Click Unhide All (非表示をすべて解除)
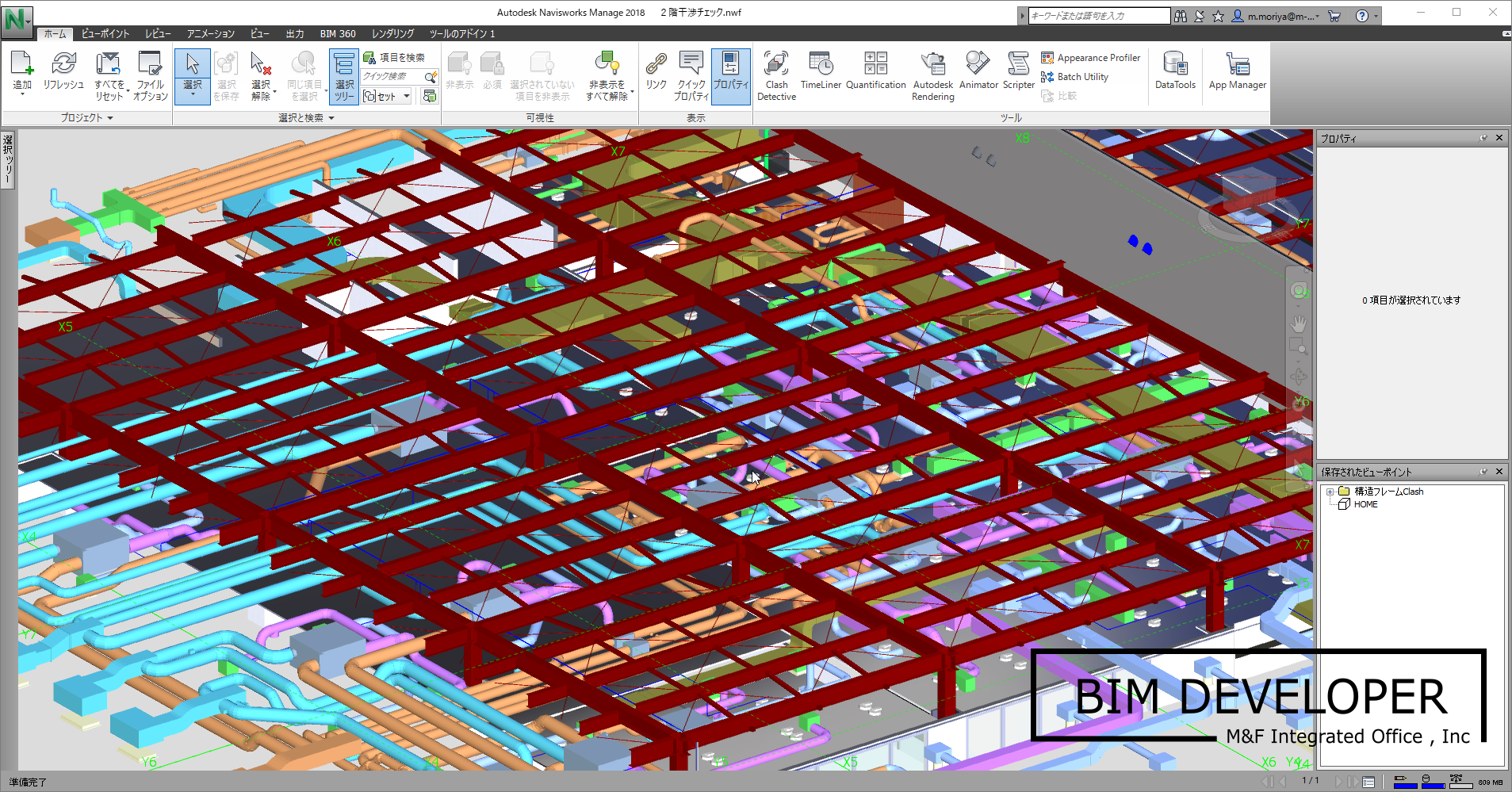 pyautogui.click(x=607, y=76)
